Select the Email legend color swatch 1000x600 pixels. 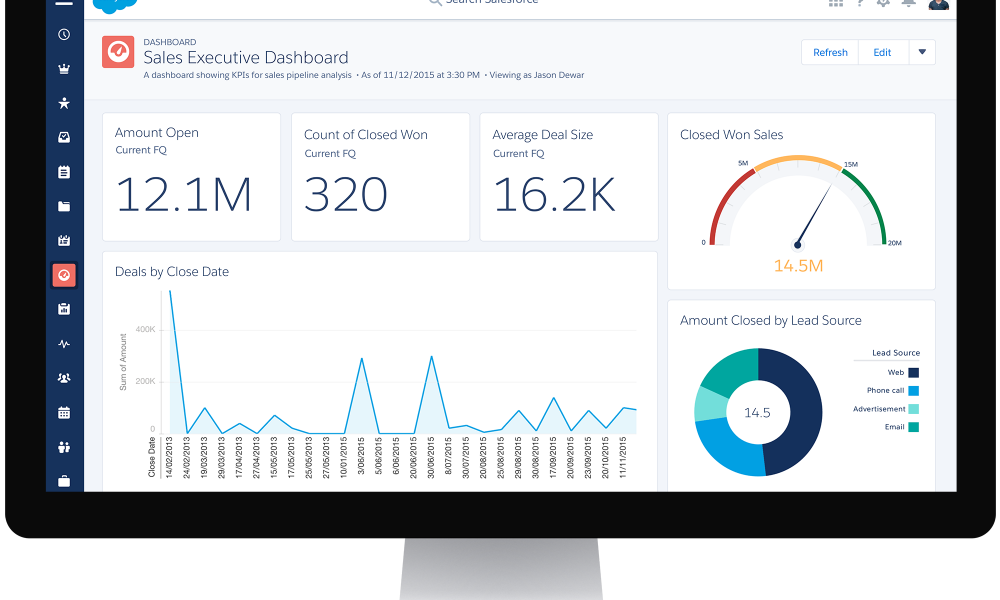(x=913, y=427)
